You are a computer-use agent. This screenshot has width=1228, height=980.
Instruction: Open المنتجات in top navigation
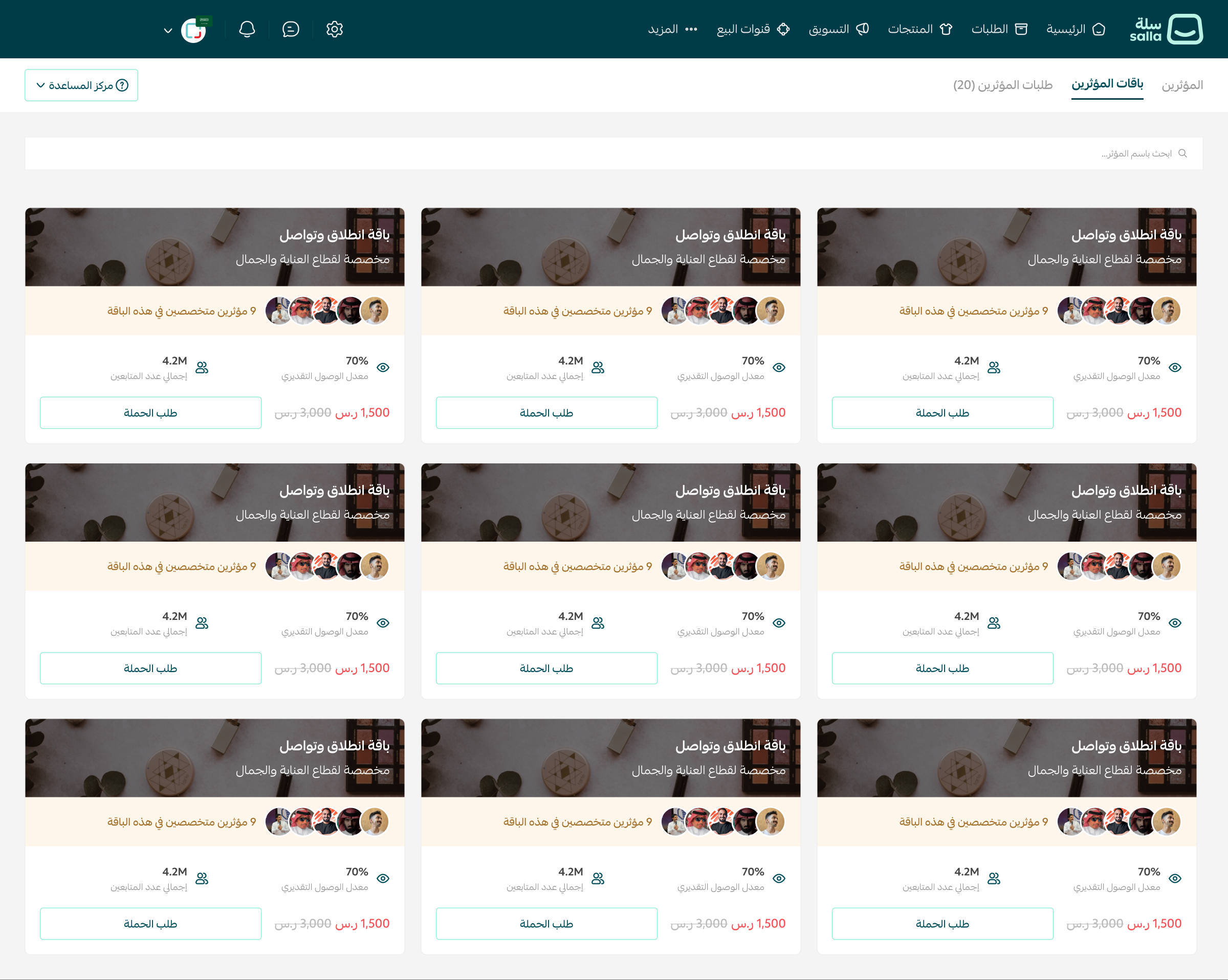pyautogui.click(x=919, y=29)
